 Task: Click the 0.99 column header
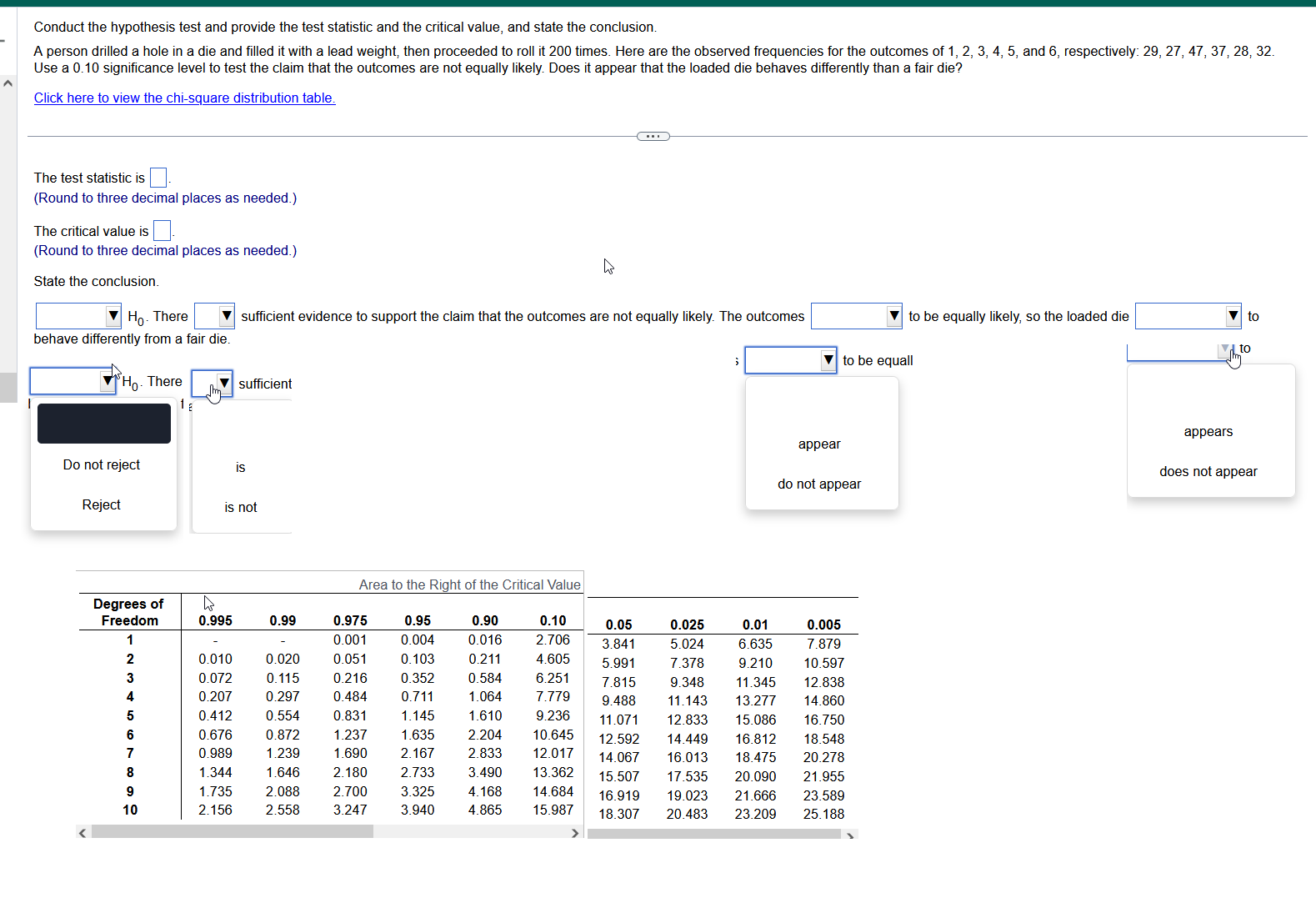pyautogui.click(x=283, y=620)
